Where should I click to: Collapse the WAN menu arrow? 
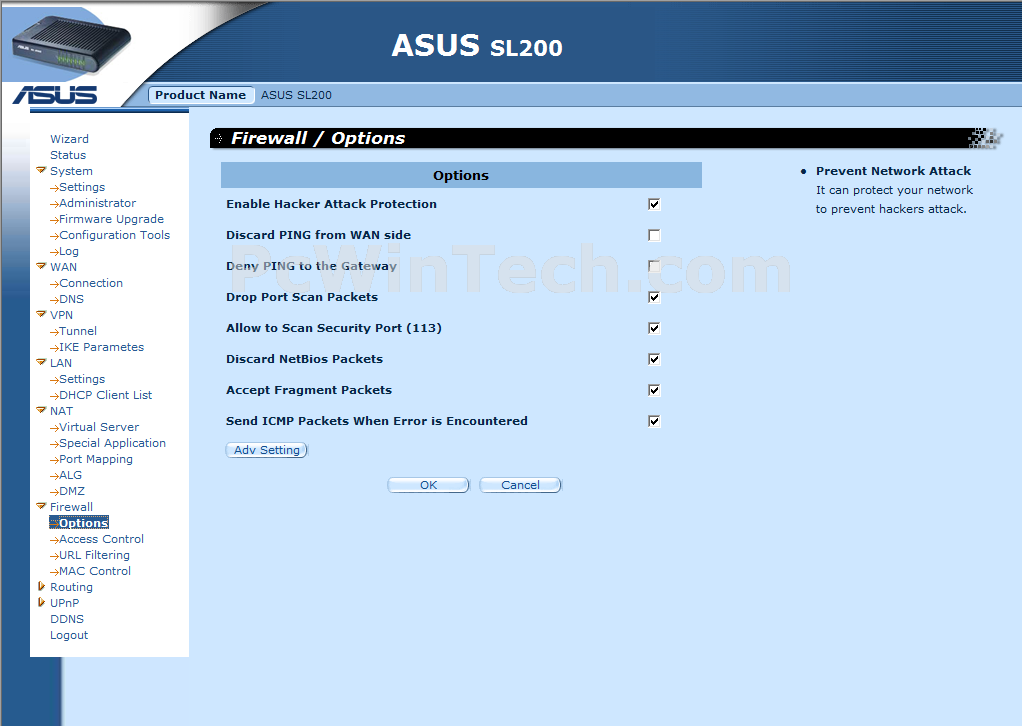41,266
